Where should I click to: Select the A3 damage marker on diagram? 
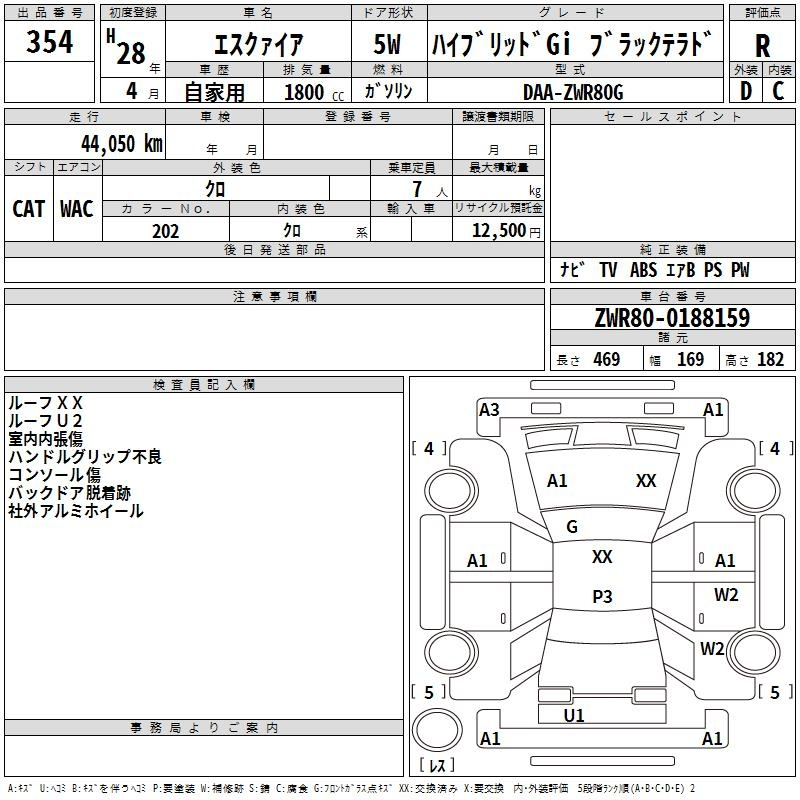(x=489, y=410)
